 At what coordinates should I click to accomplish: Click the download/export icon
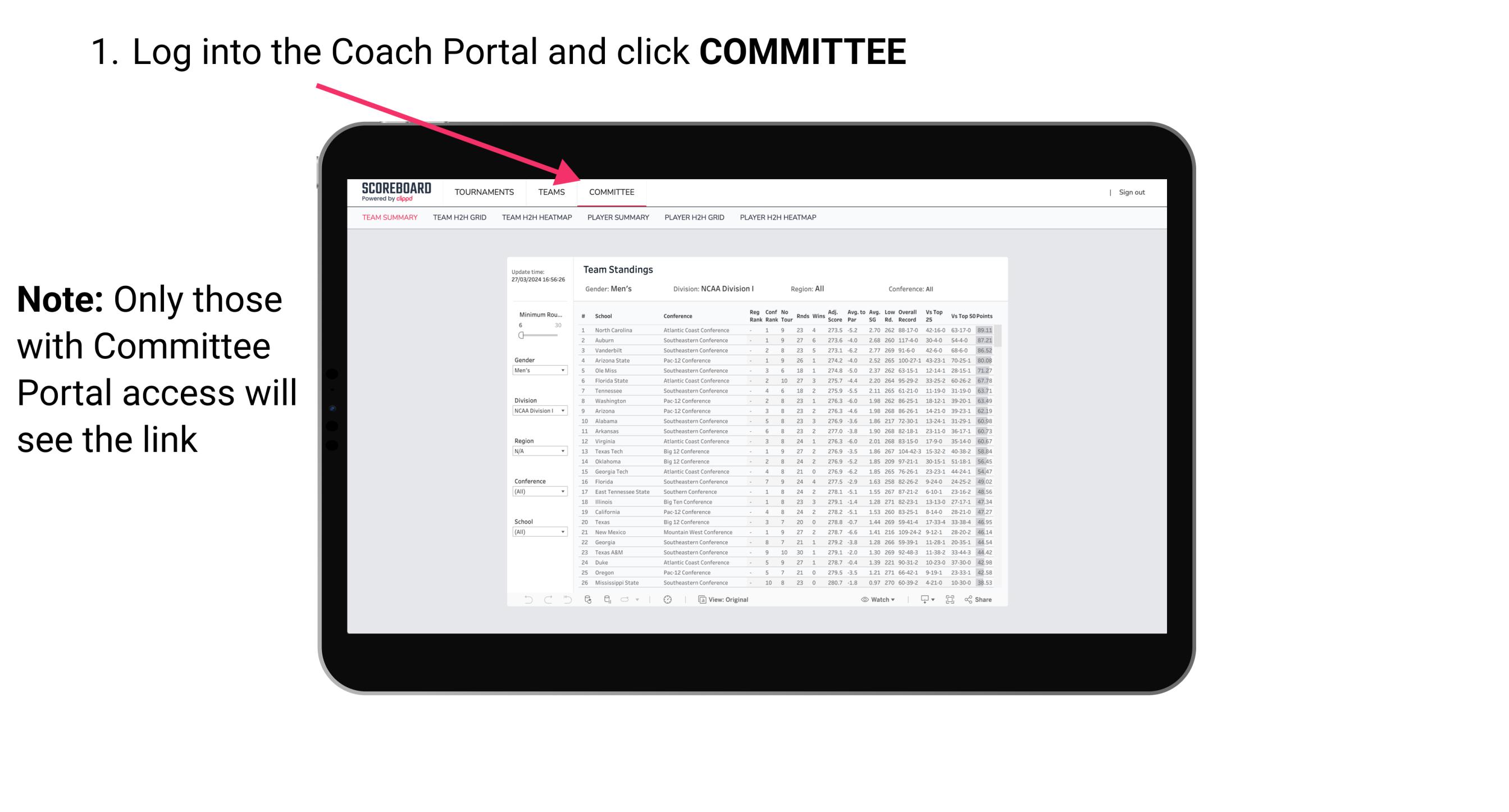click(923, 599)
